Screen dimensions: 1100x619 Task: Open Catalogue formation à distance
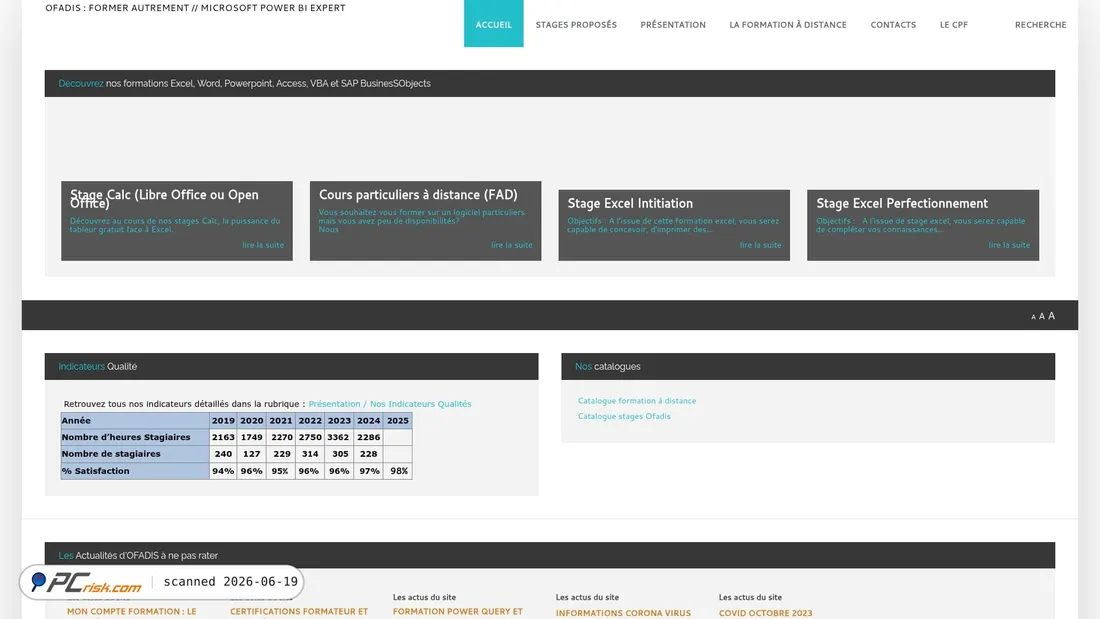(x=637, y=401)
